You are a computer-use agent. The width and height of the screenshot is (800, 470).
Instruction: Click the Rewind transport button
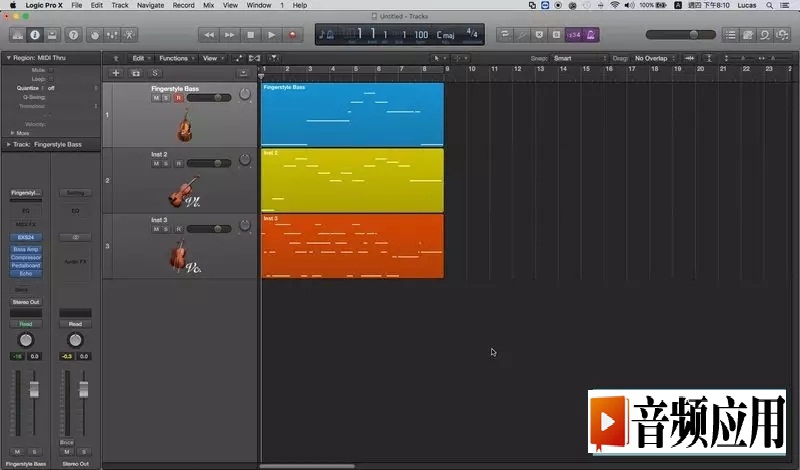click(x=209, y=35)
